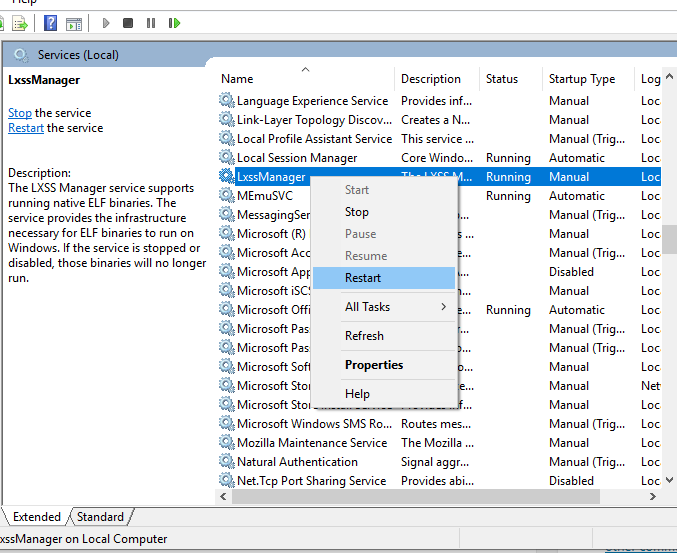This screenshot has width=677, height=553.
Task: Click the Pause Service toolbar icon
Action: click(x=151, y=23)
